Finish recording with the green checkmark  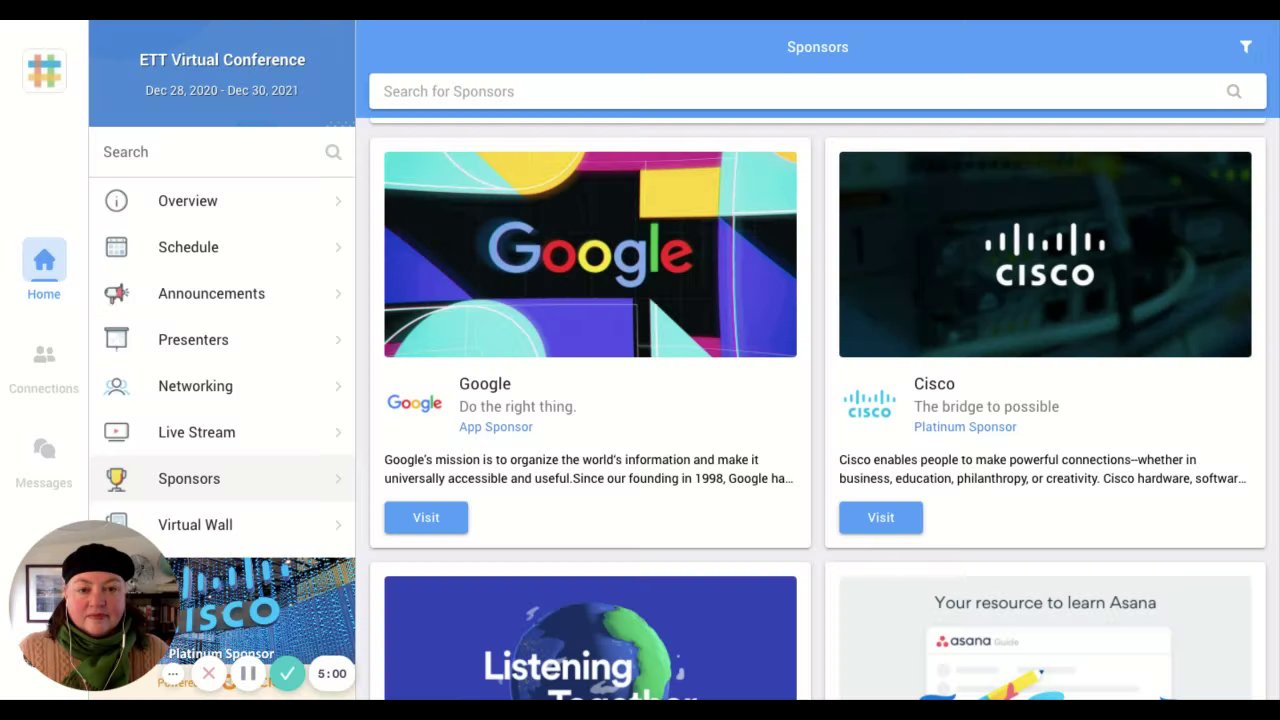point(287,673)
